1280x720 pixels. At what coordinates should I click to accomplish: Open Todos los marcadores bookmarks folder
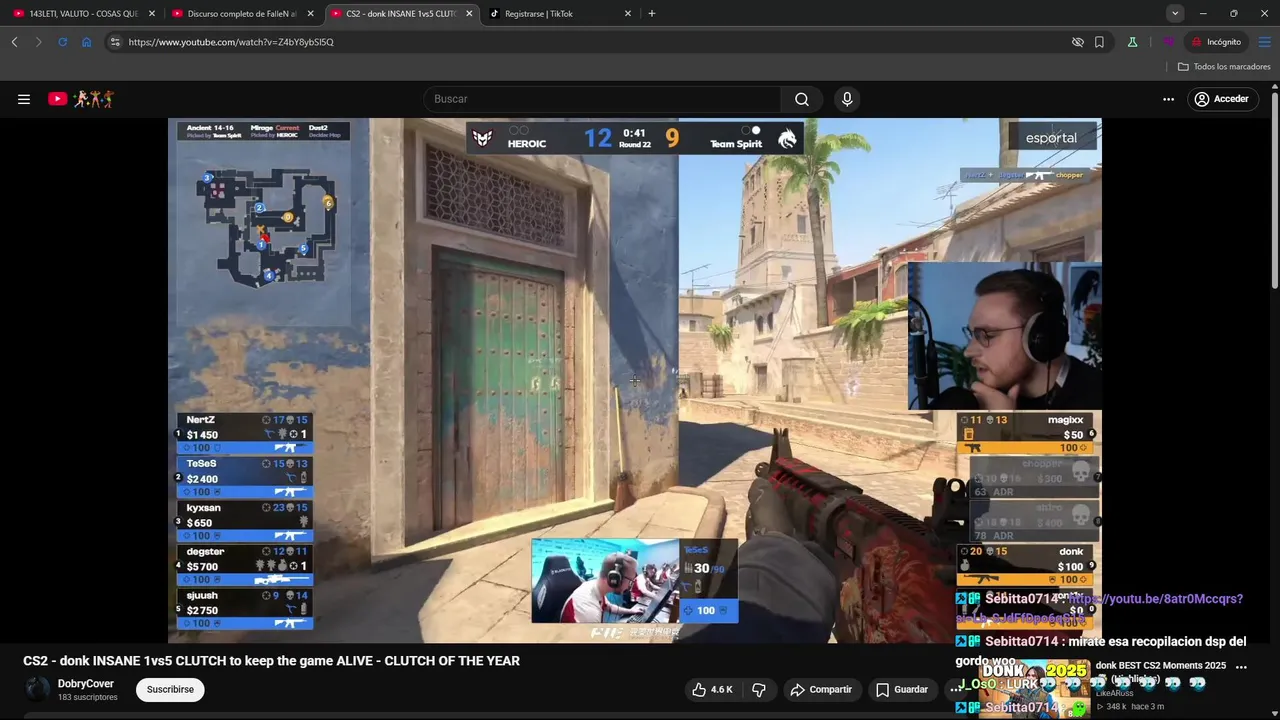click(x=1224, y=67)
